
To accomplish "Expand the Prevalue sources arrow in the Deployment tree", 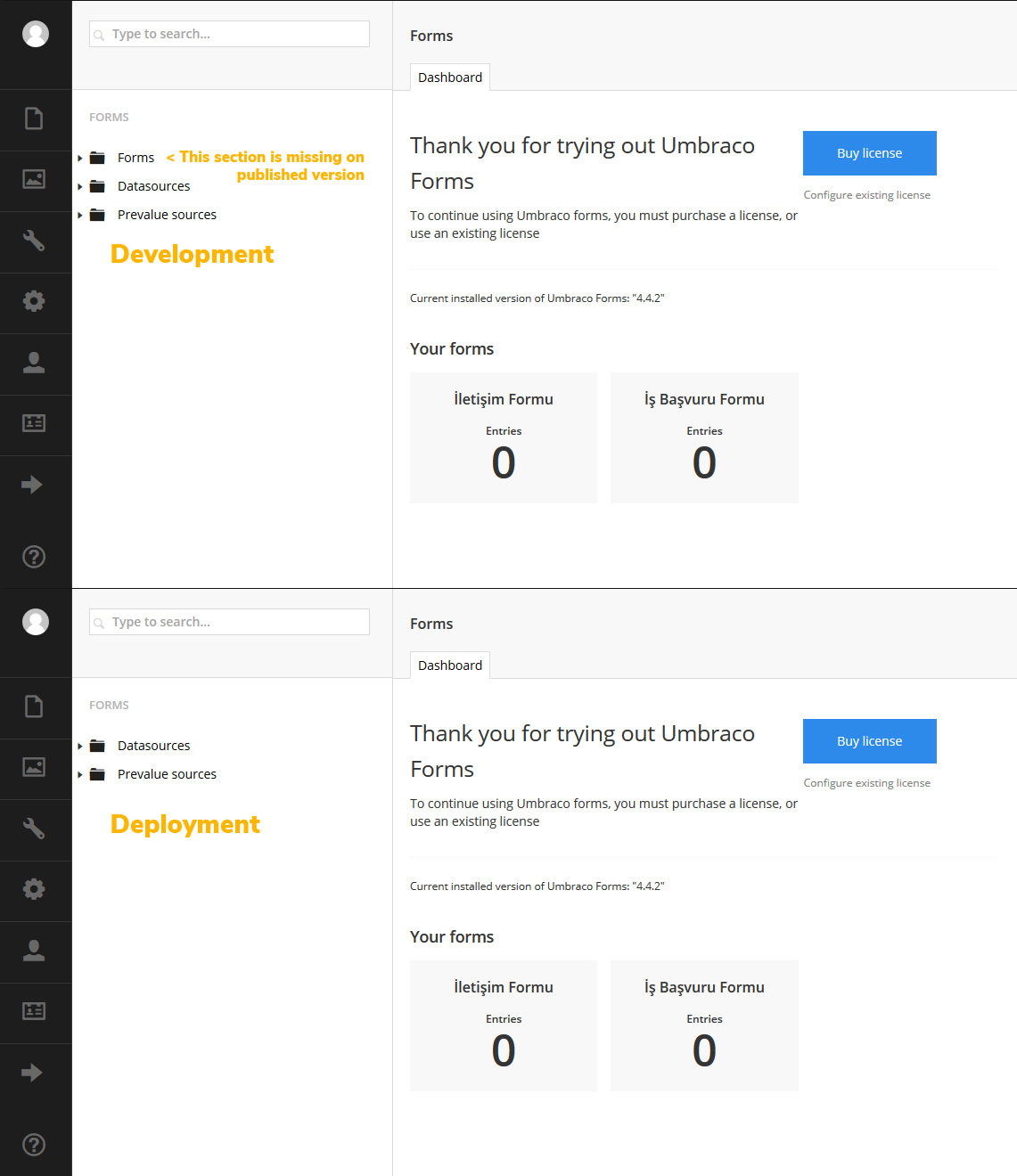I will [80, 775].
